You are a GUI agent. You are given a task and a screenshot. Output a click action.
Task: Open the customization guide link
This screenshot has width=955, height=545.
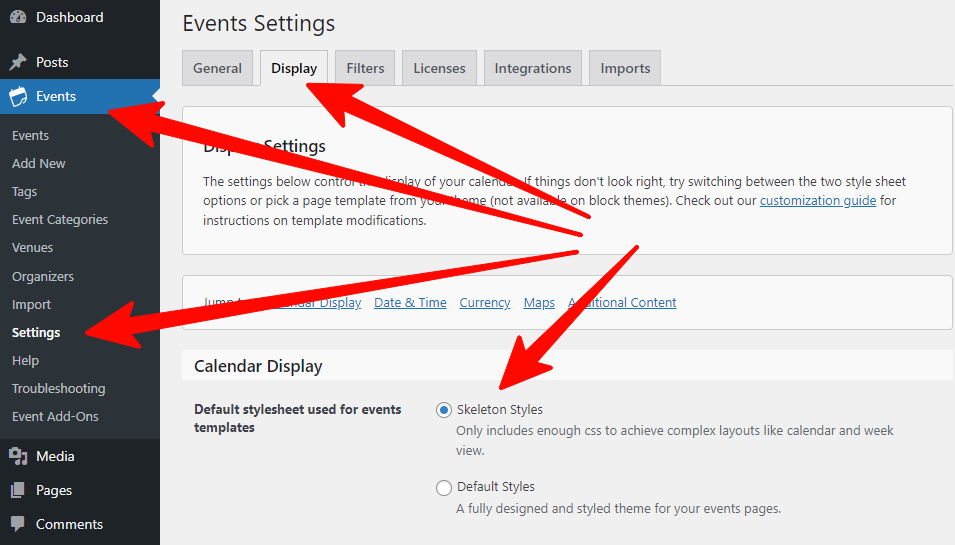coord(818,200)
